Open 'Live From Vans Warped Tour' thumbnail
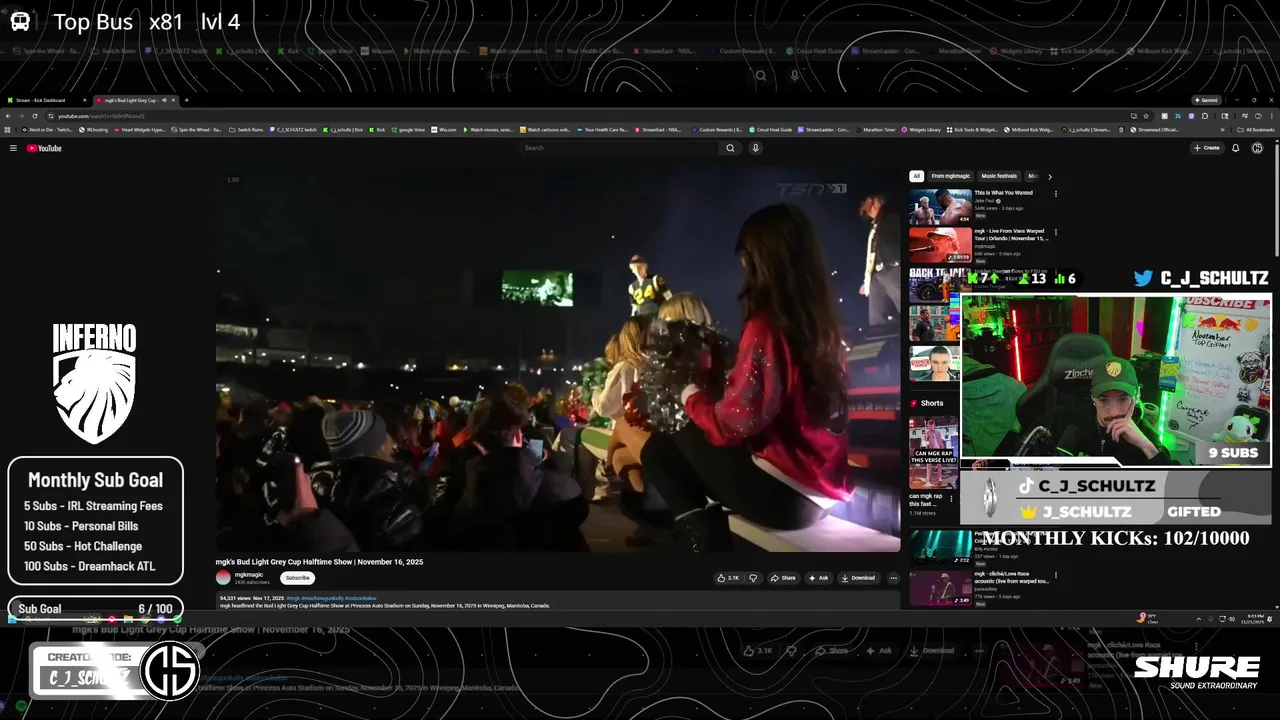Image resolution: width=1280 pixels, height=720 pixels. point(940,245)
